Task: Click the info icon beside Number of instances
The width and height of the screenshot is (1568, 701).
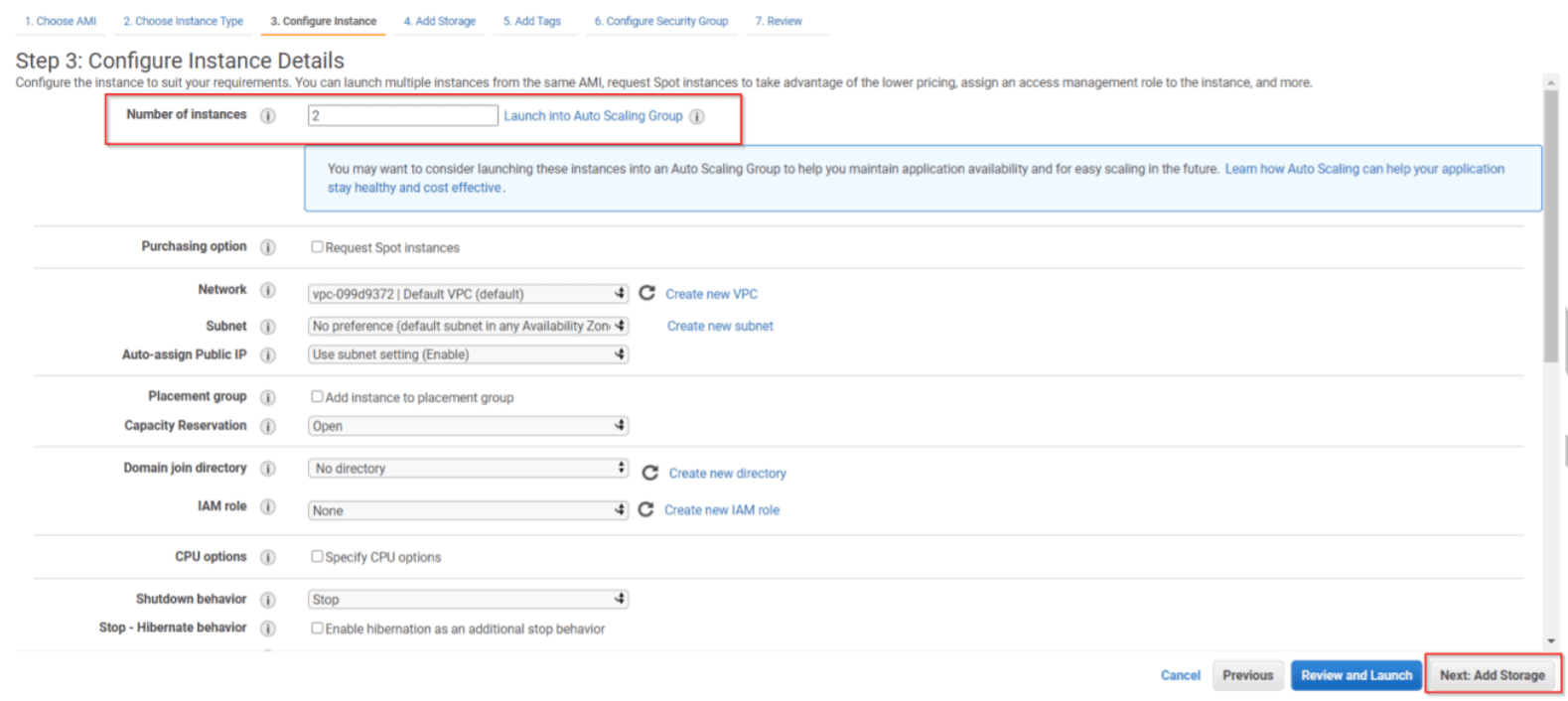Action: pyautogui.click(x=267, y=115)
